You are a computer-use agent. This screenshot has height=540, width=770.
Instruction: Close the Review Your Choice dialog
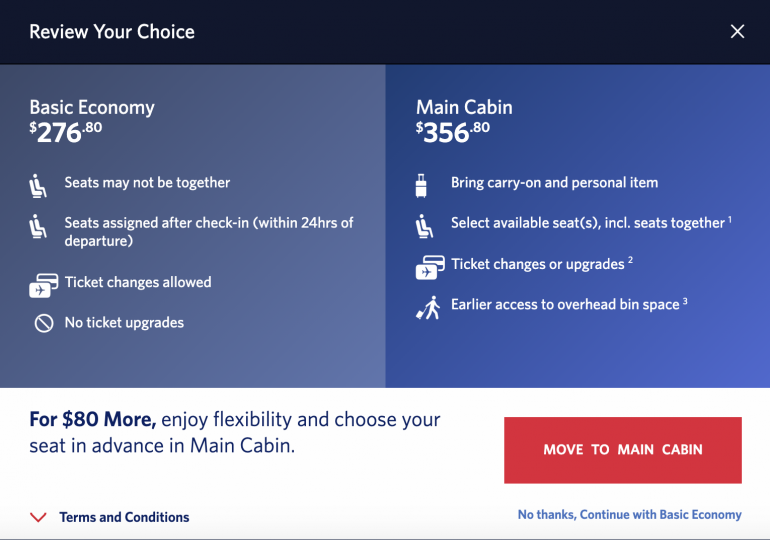click(737, 31)
